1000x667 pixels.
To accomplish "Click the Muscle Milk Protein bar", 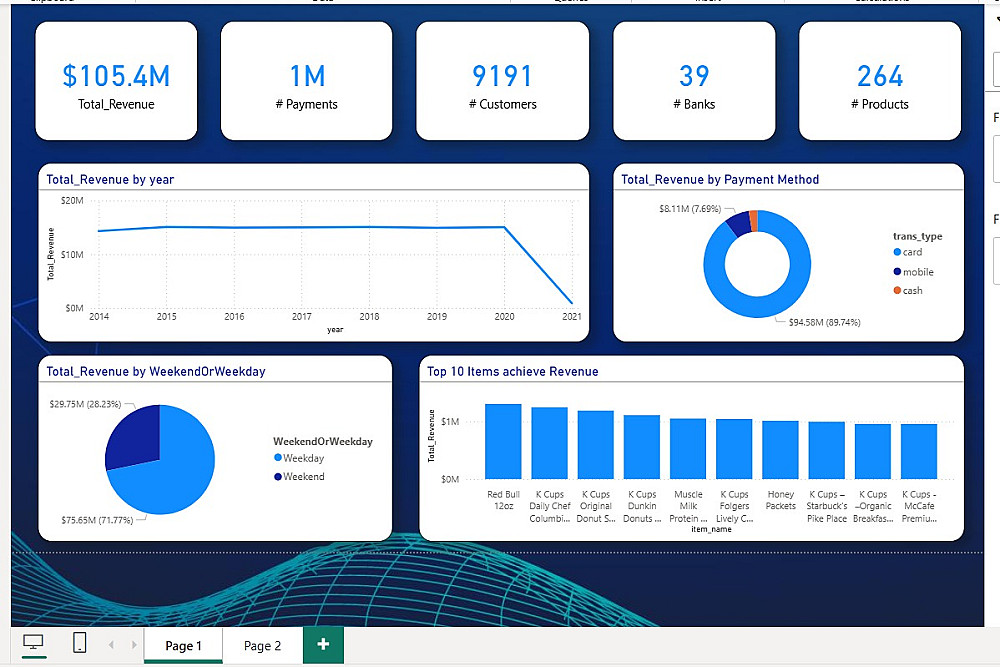I will [x=688, y=449].
